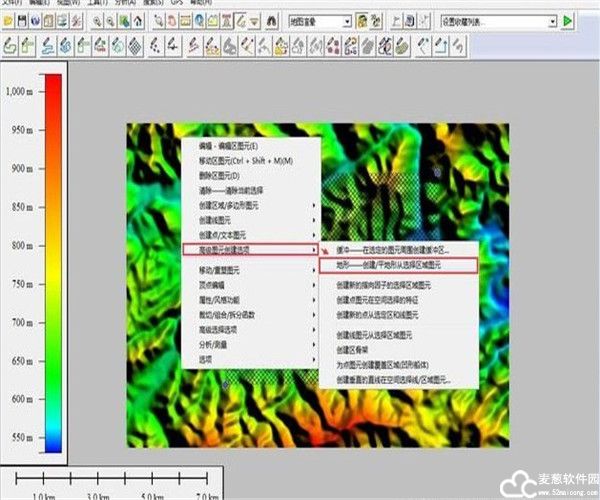Click the last curved-arrows digitizer icon
600x500 pixels.
coord(459,46)
